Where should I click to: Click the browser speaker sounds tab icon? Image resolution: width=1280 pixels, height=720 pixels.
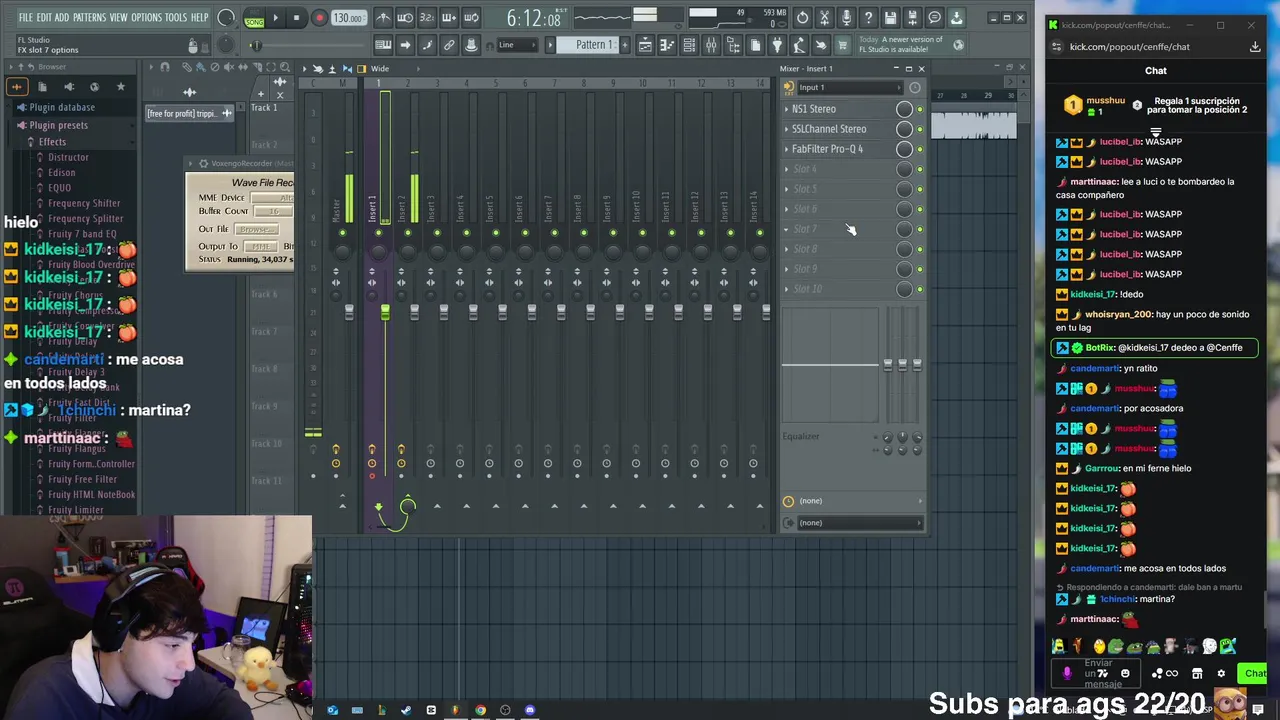(68, 87)
